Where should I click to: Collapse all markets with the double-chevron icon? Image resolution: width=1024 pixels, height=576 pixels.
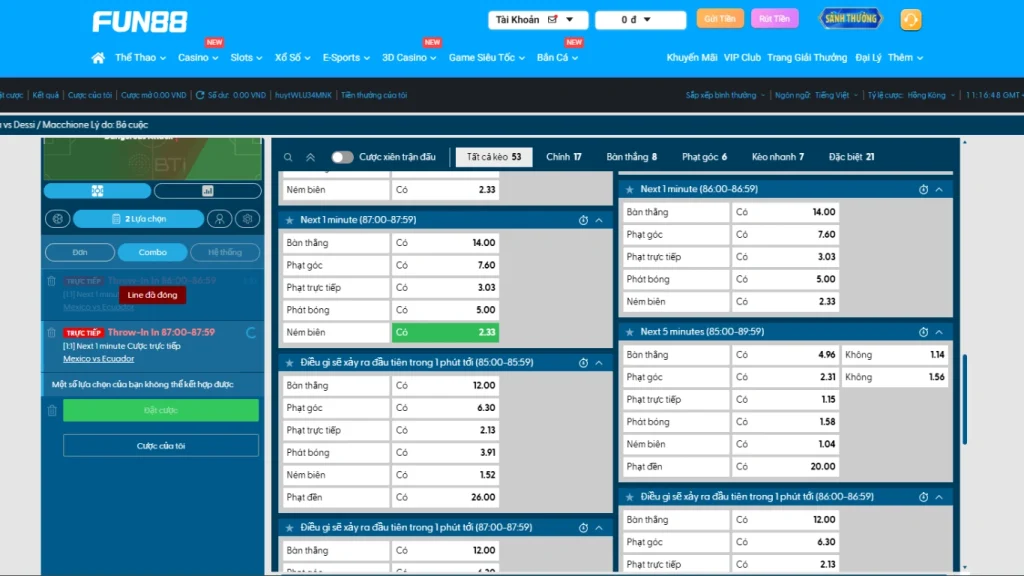point(308,157)
